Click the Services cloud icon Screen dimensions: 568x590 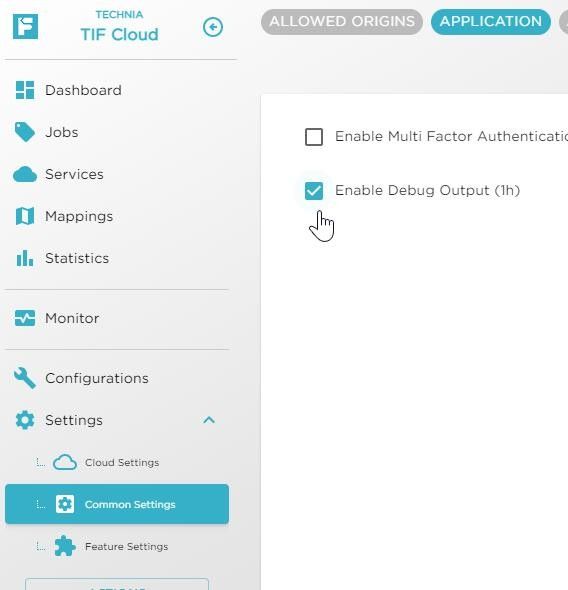pyautogui.click(x=25, y=174)
